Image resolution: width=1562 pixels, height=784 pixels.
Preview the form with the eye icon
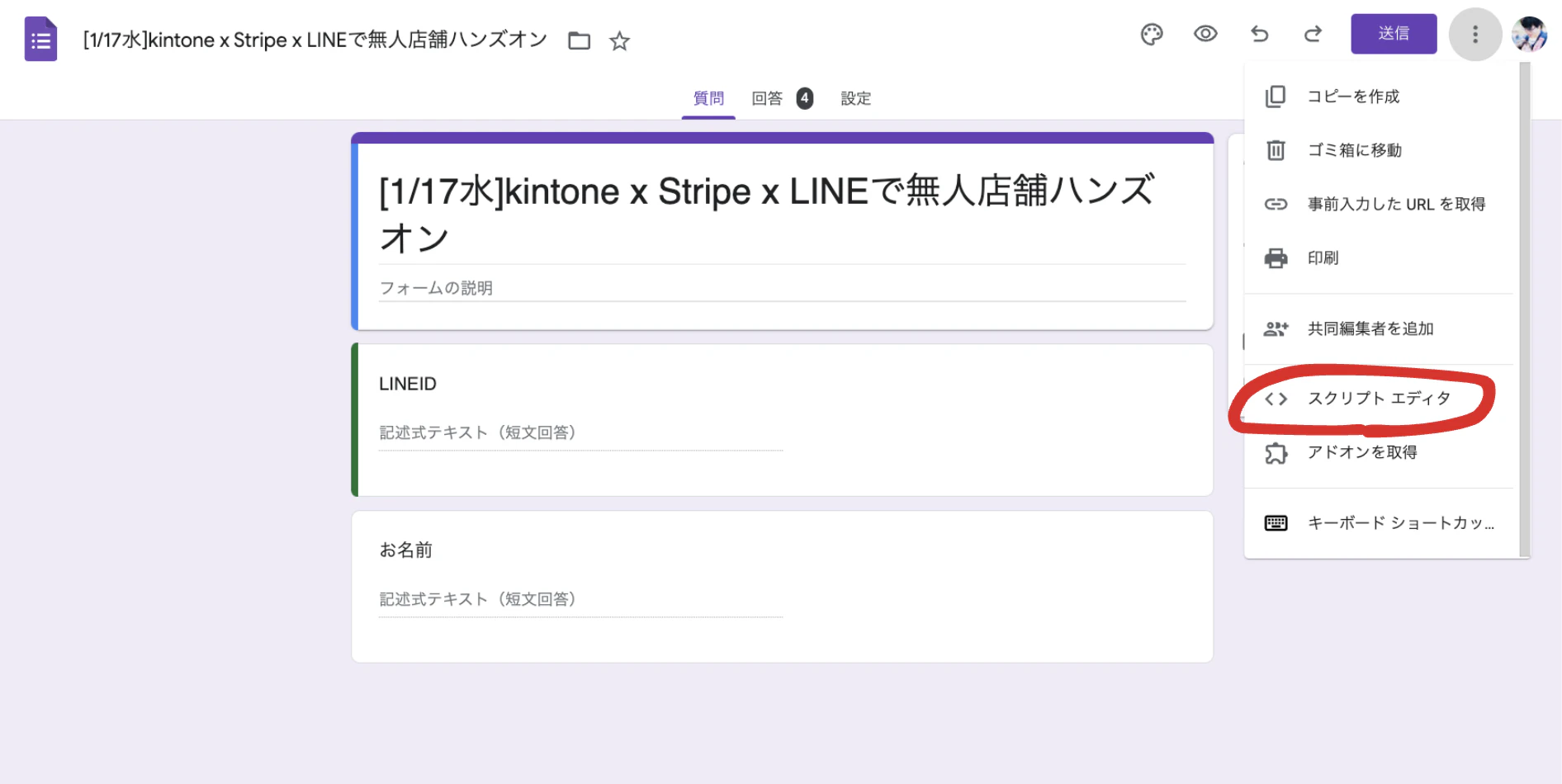1205,35
